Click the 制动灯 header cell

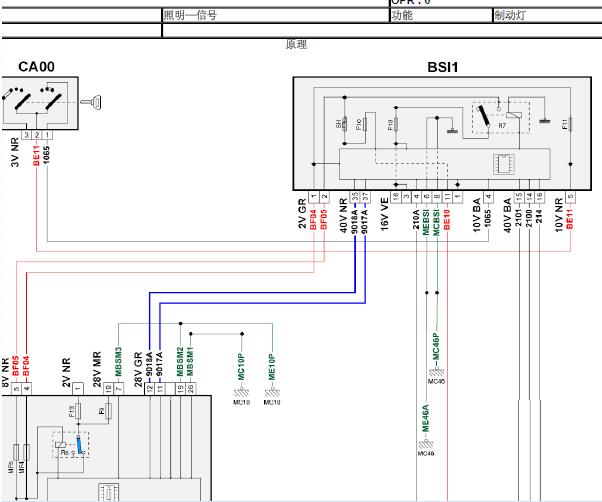pyautogui.click(x=547, y=15)
